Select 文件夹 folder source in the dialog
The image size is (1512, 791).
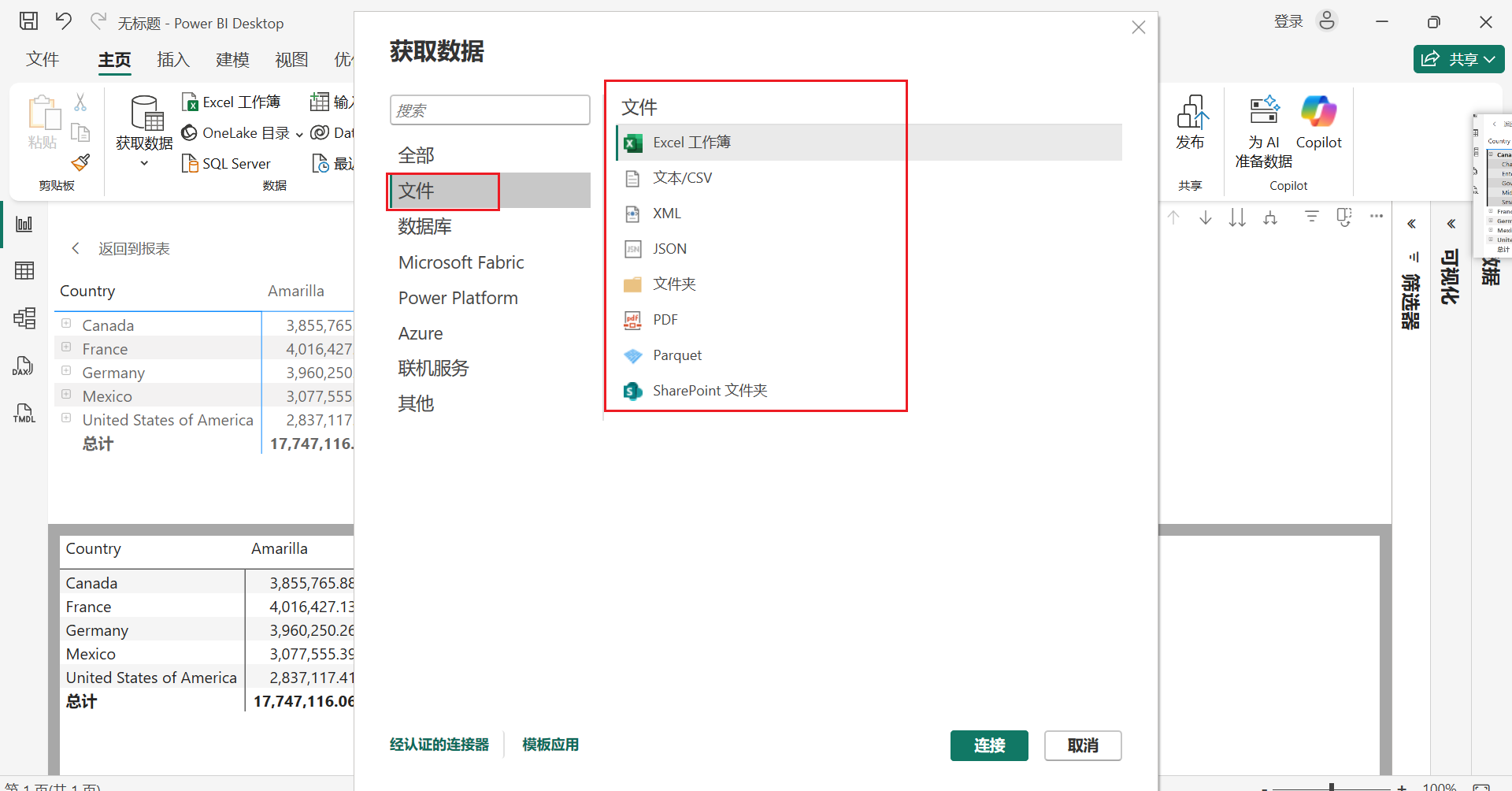point(869,284)
